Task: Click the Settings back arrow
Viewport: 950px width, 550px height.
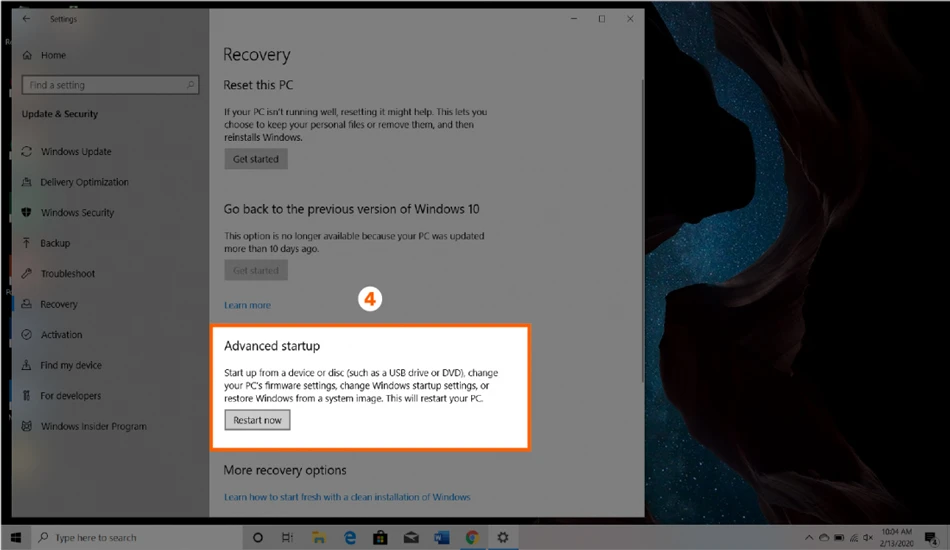Action: point(26,19)
